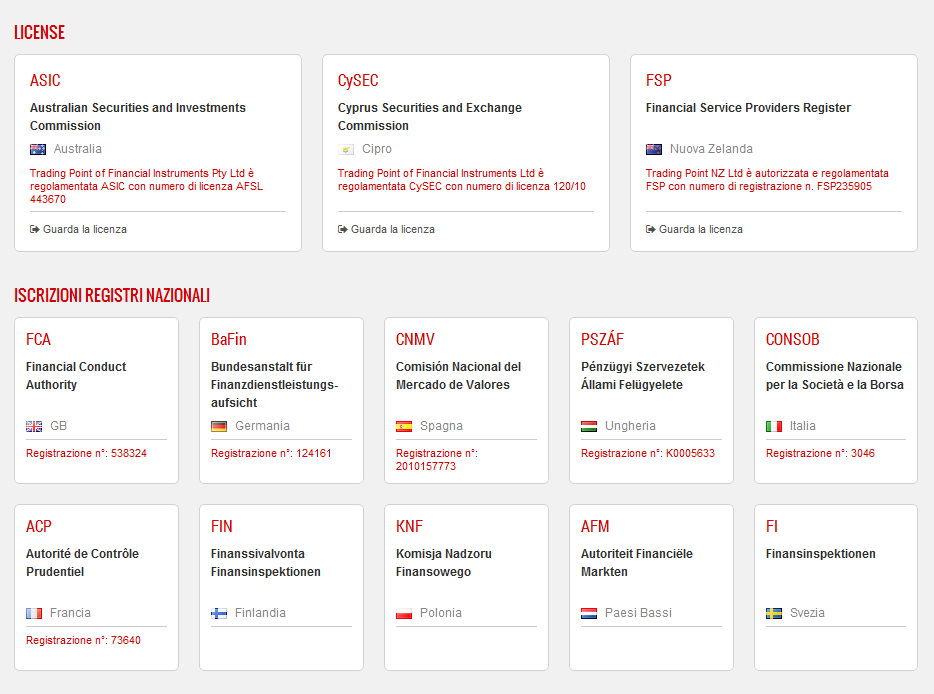This screenshot has height=694, width=934.
Task: Click the Hungary flag in PSZÁF card
Action: click(589, 426)
